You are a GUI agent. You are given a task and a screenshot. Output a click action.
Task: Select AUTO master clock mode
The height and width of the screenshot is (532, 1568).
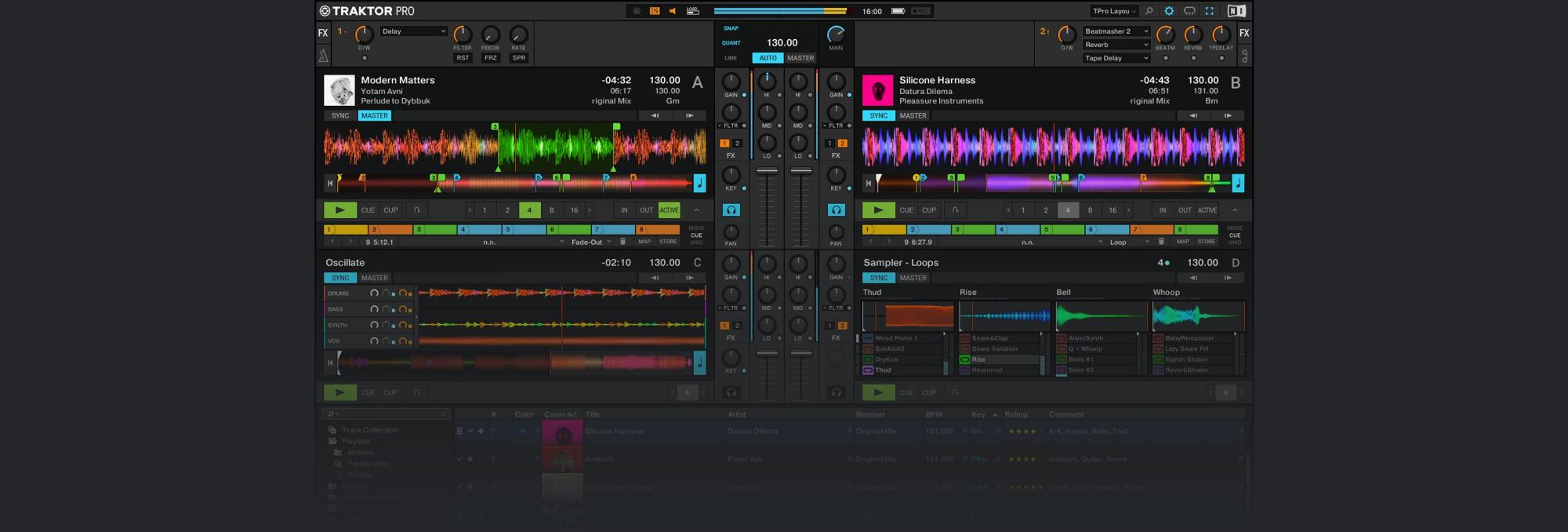pyautogui.click(x=768, y=58)
